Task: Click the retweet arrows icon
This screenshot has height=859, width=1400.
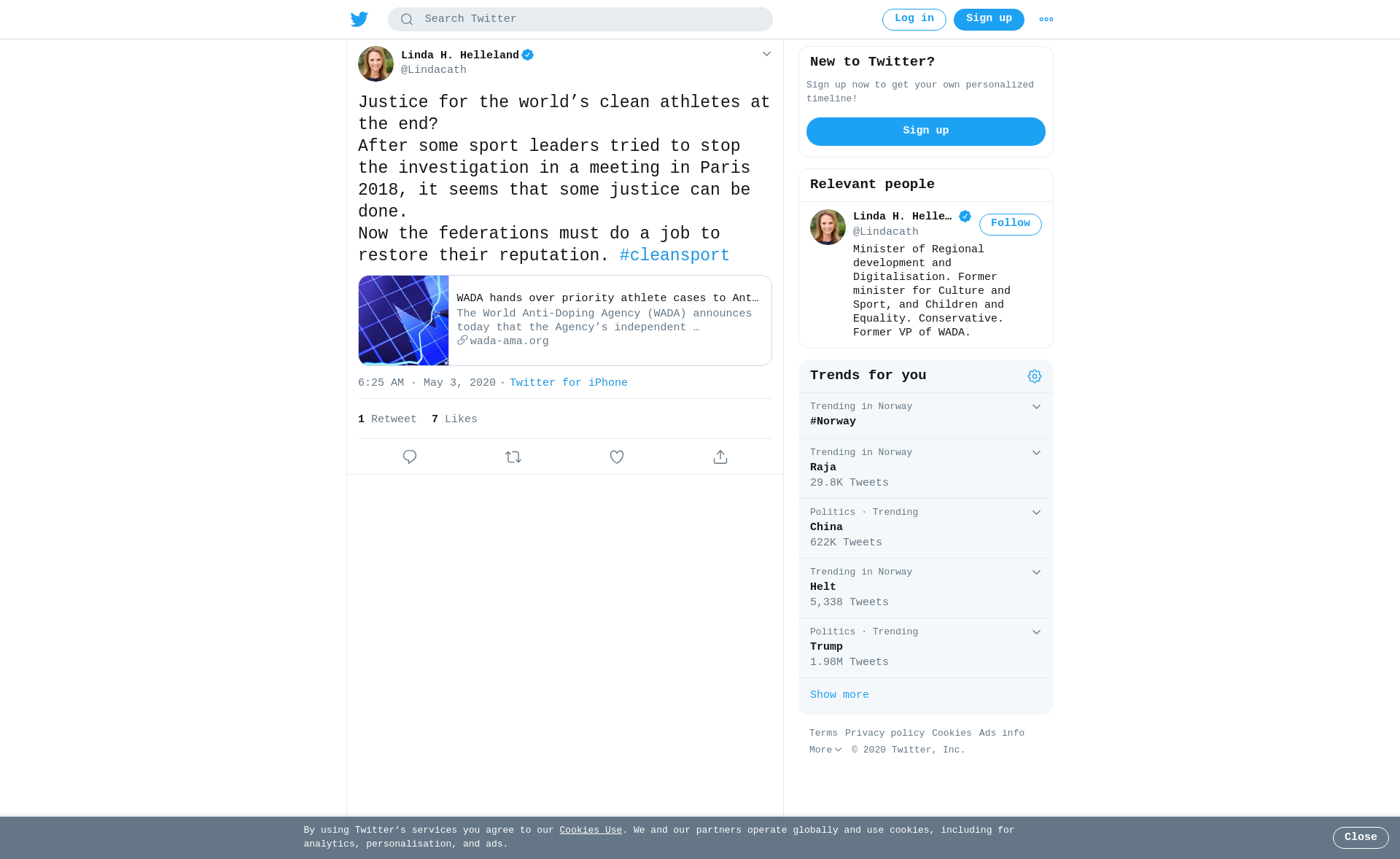Action: pos(513,456)
